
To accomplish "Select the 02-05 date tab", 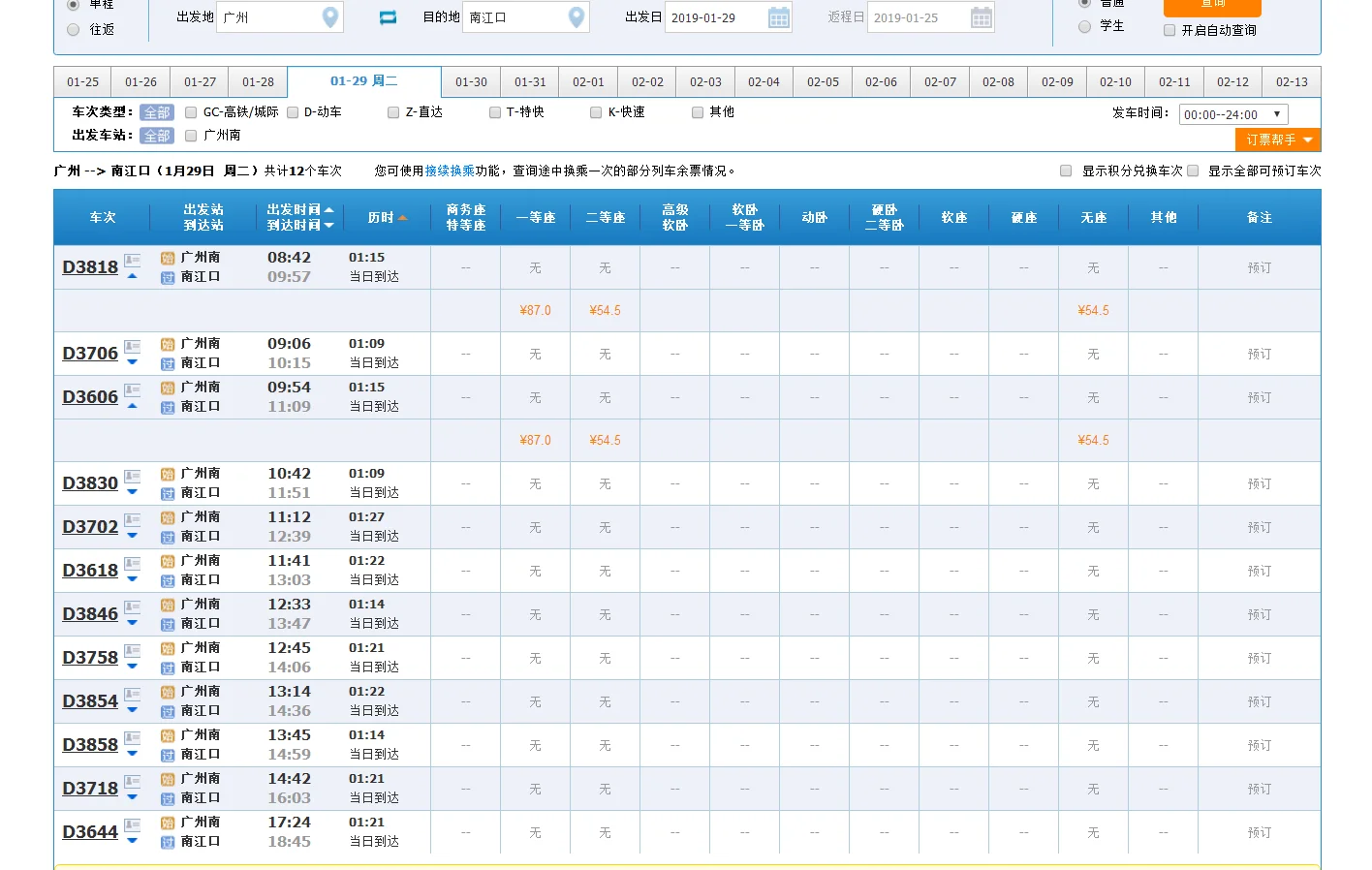I will (823, 81).
